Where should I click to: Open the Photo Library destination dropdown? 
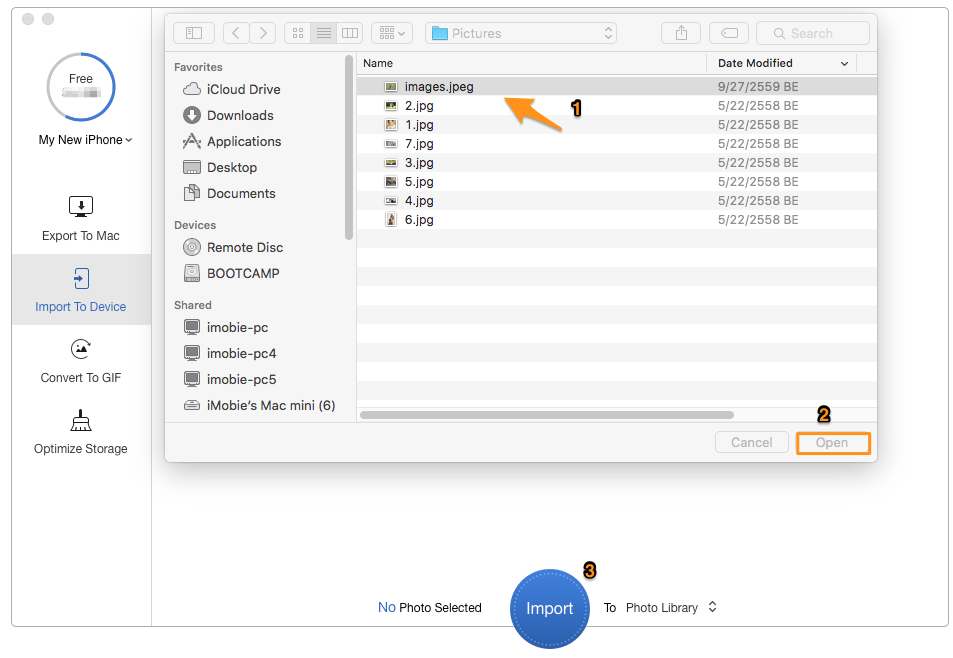point(671,607)
